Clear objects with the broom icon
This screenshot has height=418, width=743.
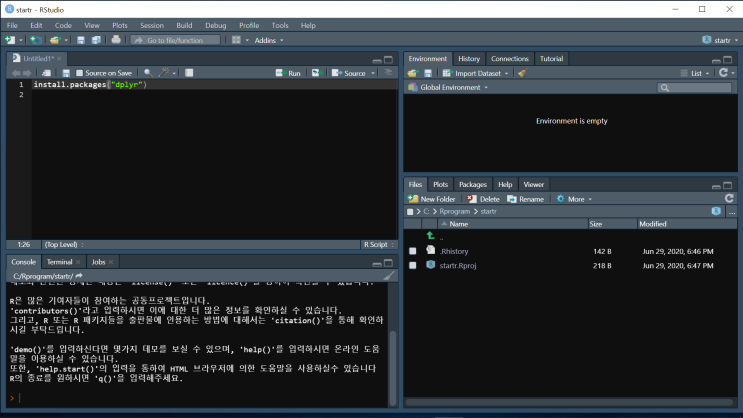(522, 73)
